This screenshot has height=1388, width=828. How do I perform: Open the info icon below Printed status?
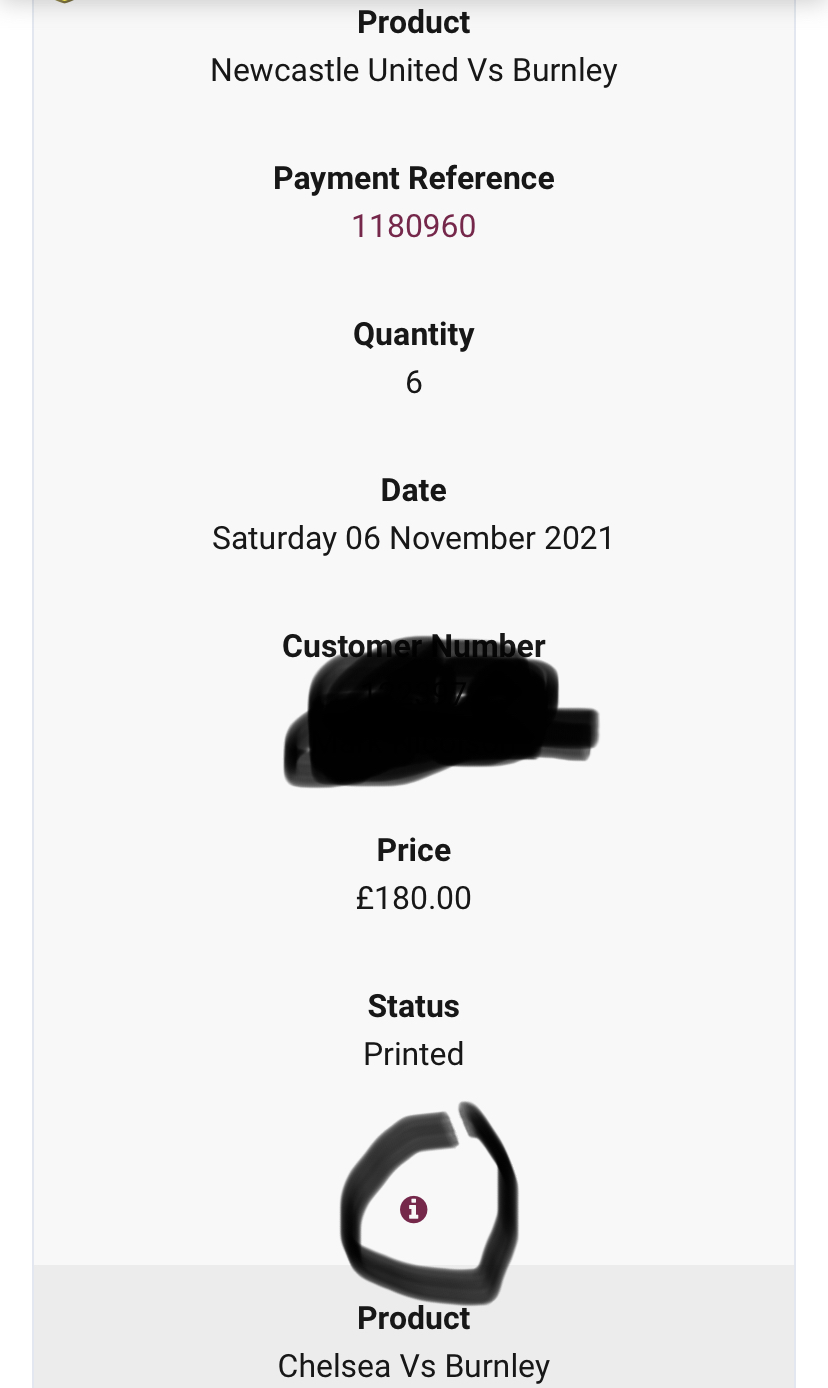(x=413, y=1210)
